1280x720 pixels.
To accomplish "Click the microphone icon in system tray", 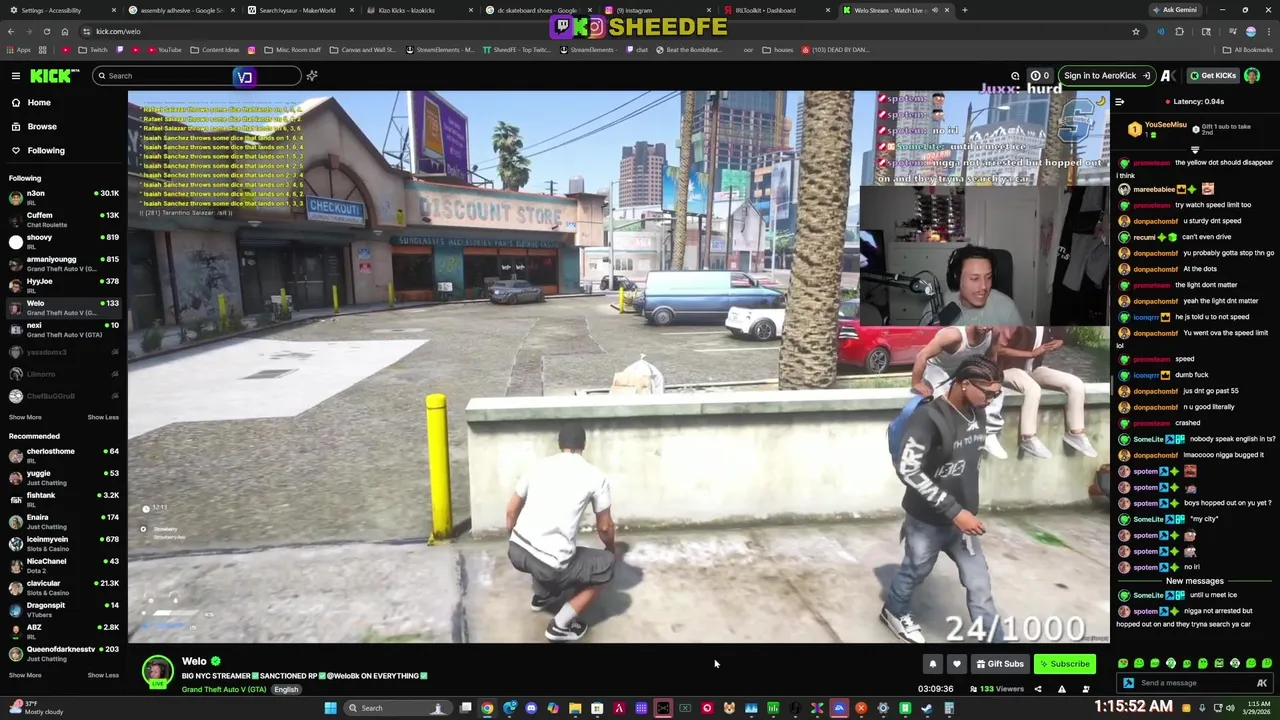I will 1202,707.
